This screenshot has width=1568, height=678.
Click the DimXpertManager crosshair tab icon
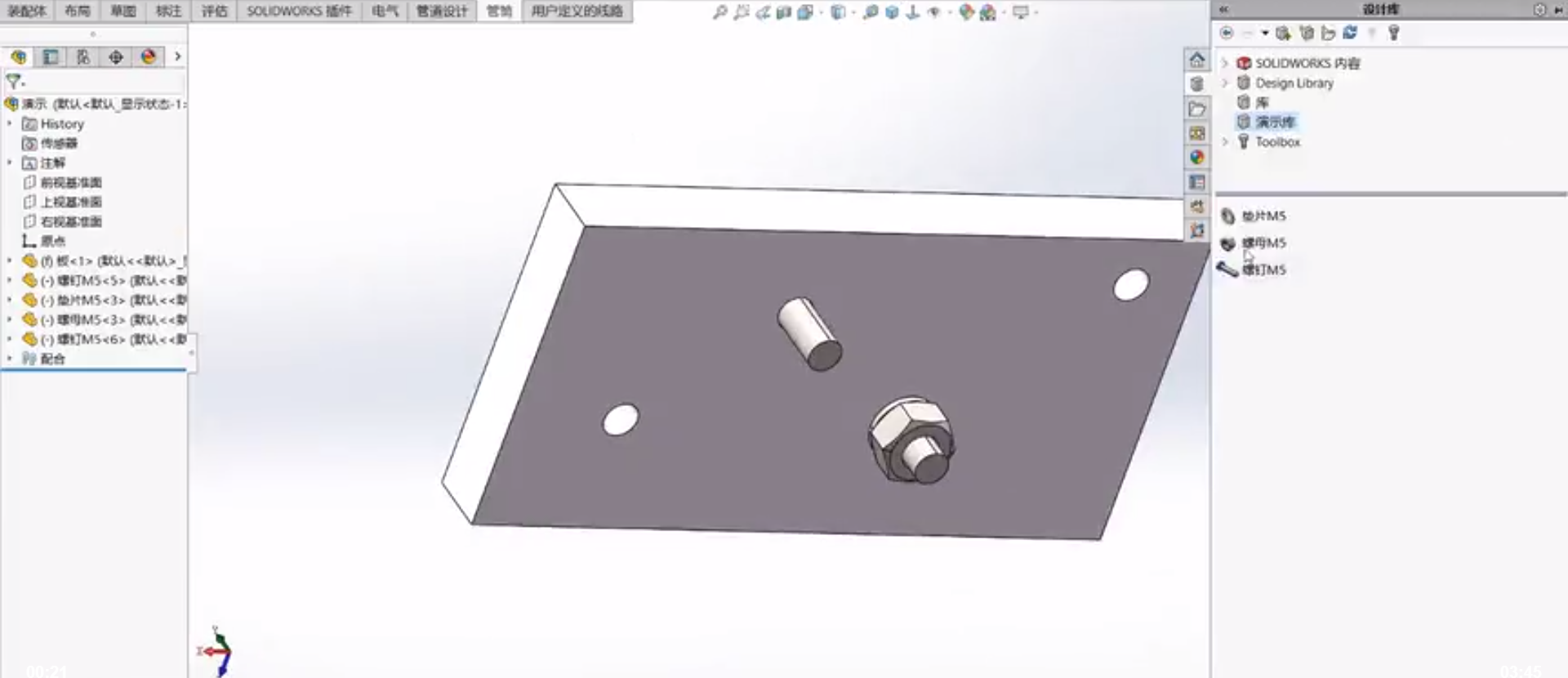(116, 57)
